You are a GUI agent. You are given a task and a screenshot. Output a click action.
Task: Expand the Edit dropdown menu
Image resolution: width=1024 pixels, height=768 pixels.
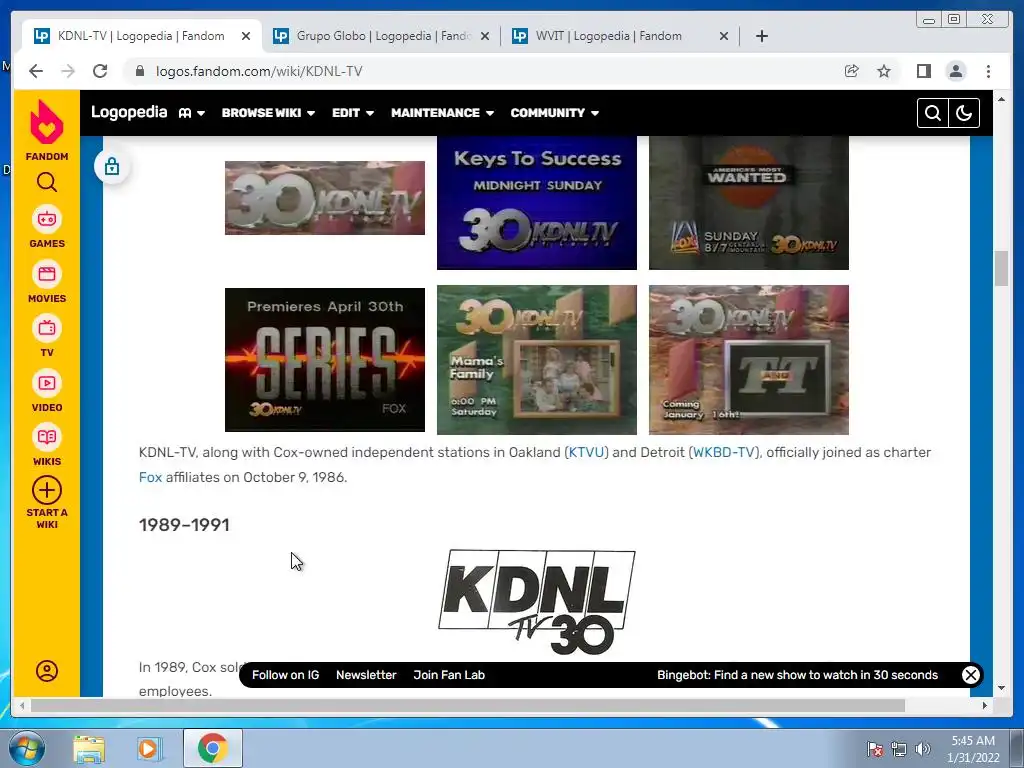(353, 113)
